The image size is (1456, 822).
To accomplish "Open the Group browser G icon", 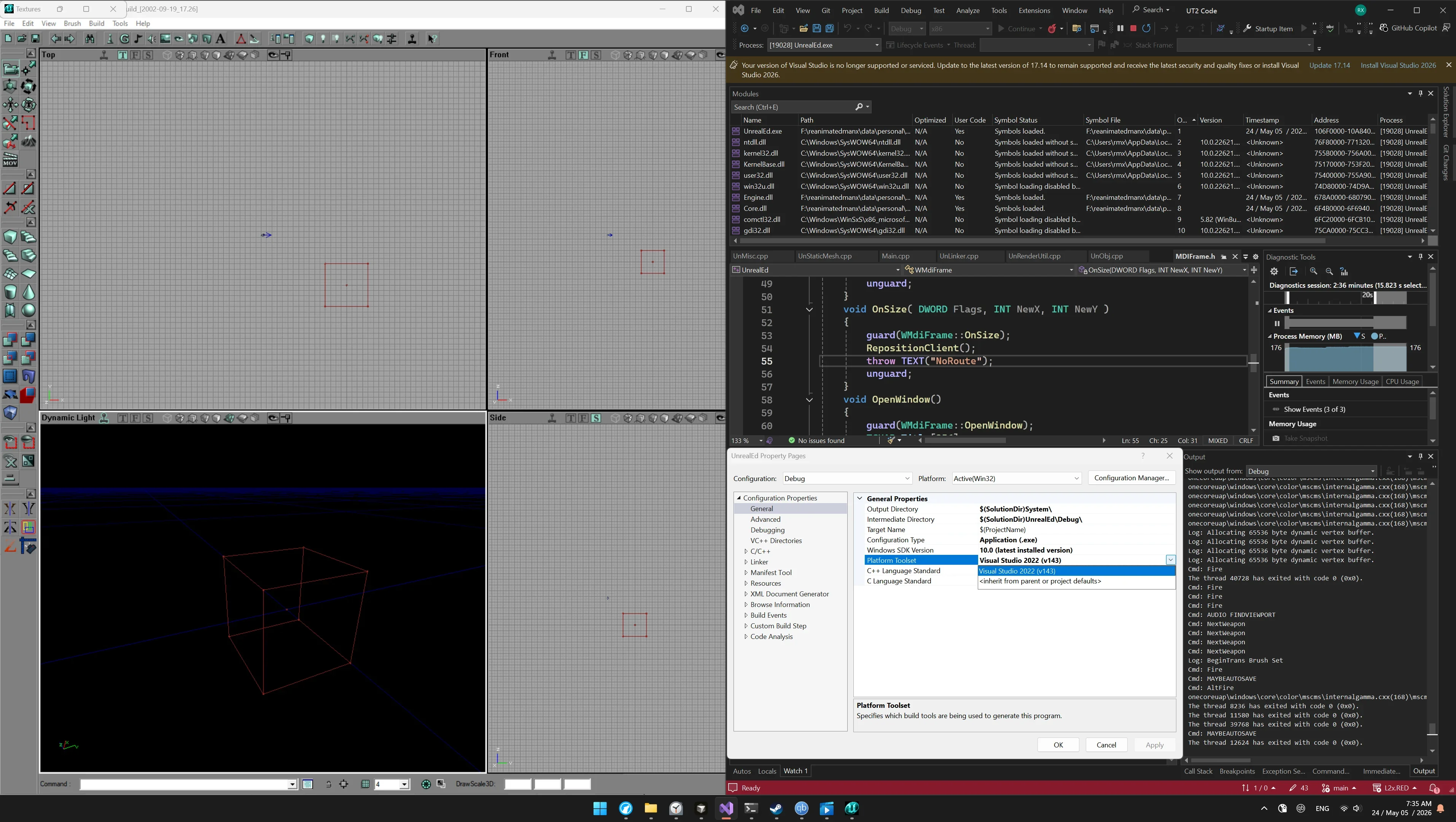I will pos(124,39).
